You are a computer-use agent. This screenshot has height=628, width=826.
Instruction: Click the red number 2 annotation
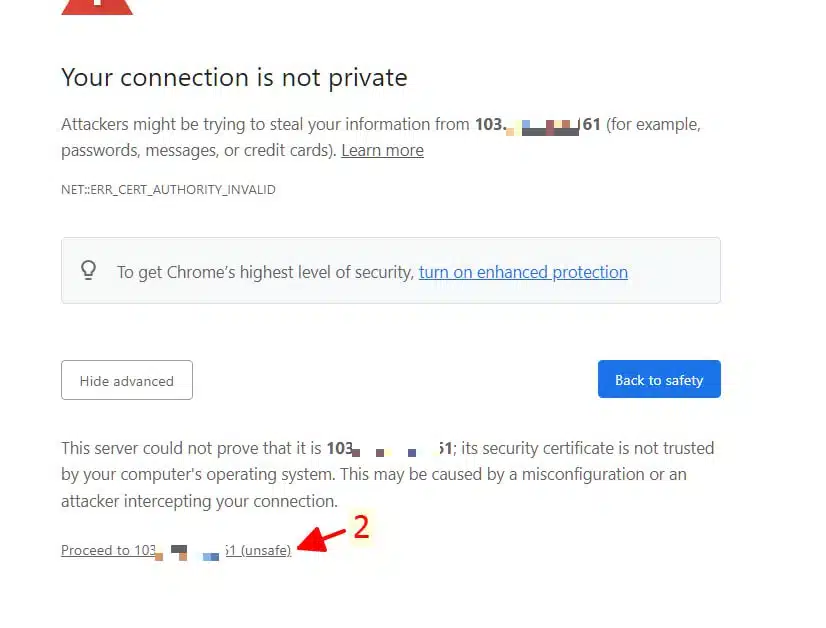click(x=361, y=527)
